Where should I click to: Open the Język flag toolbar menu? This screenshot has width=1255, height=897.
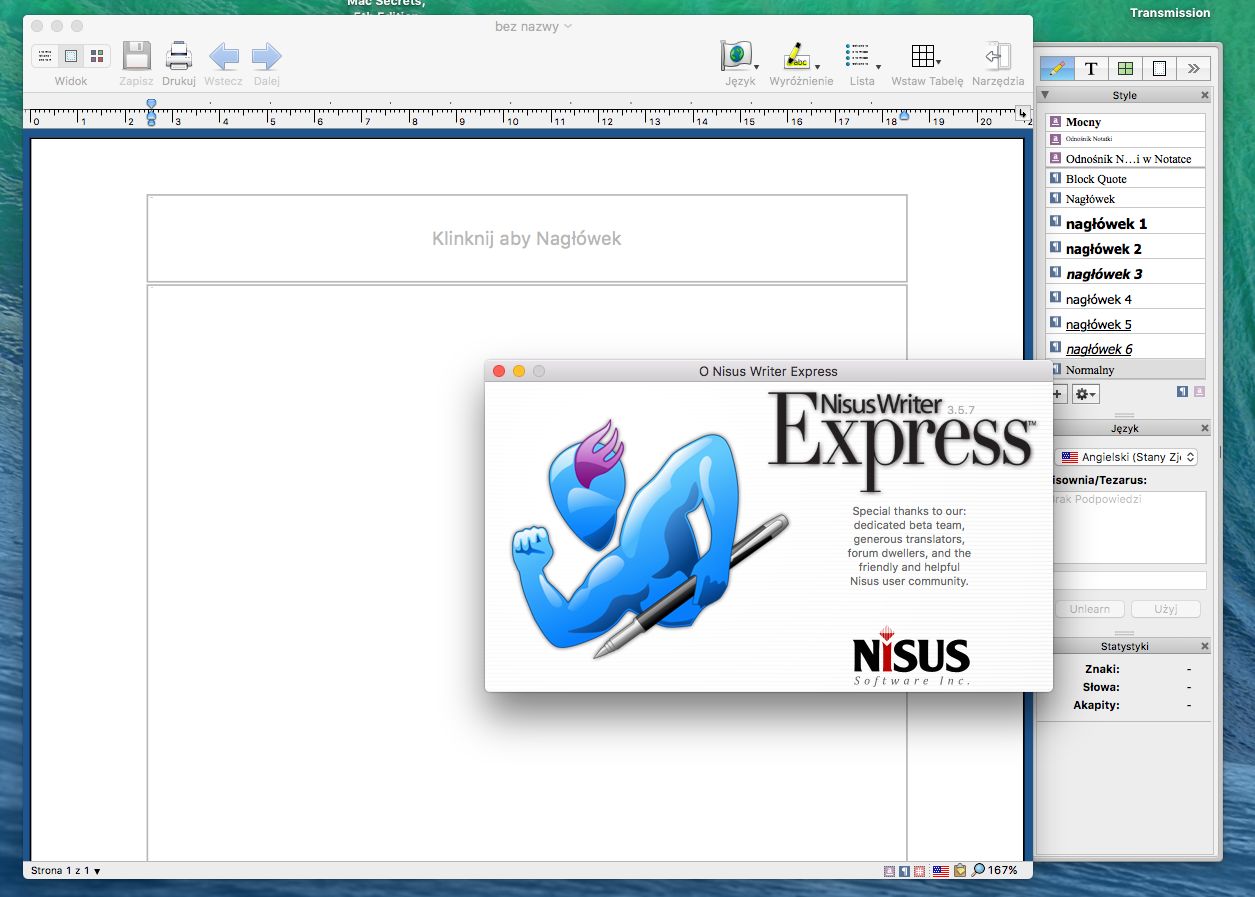(x=739, y=56)
